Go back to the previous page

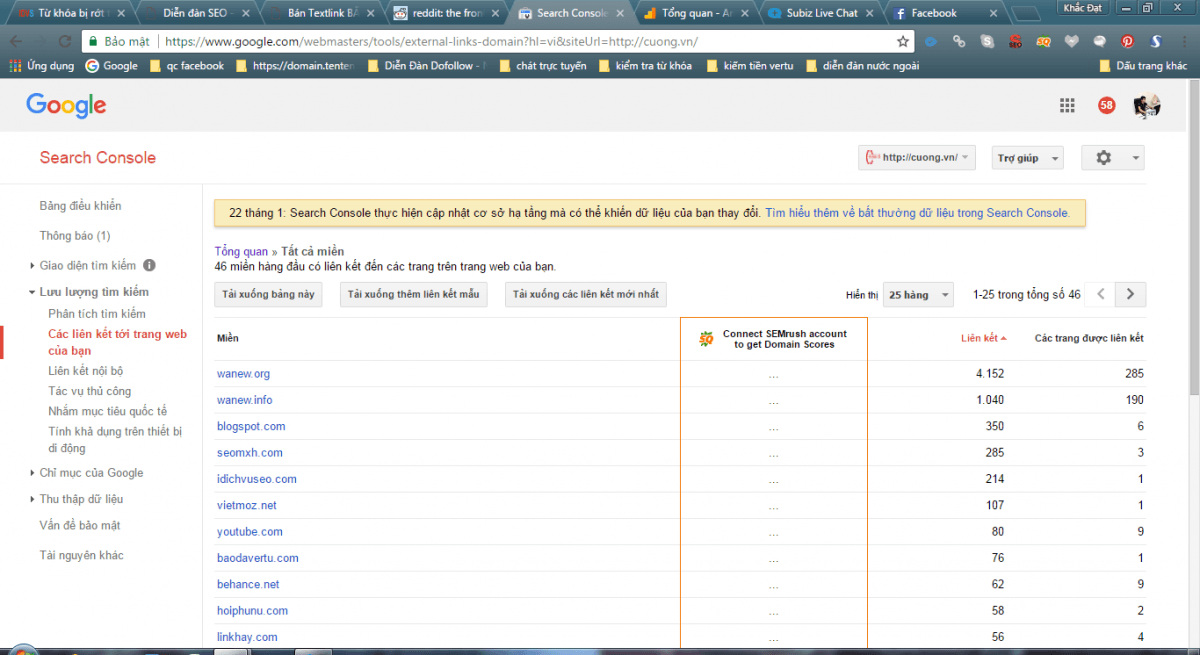click(15, 42)
